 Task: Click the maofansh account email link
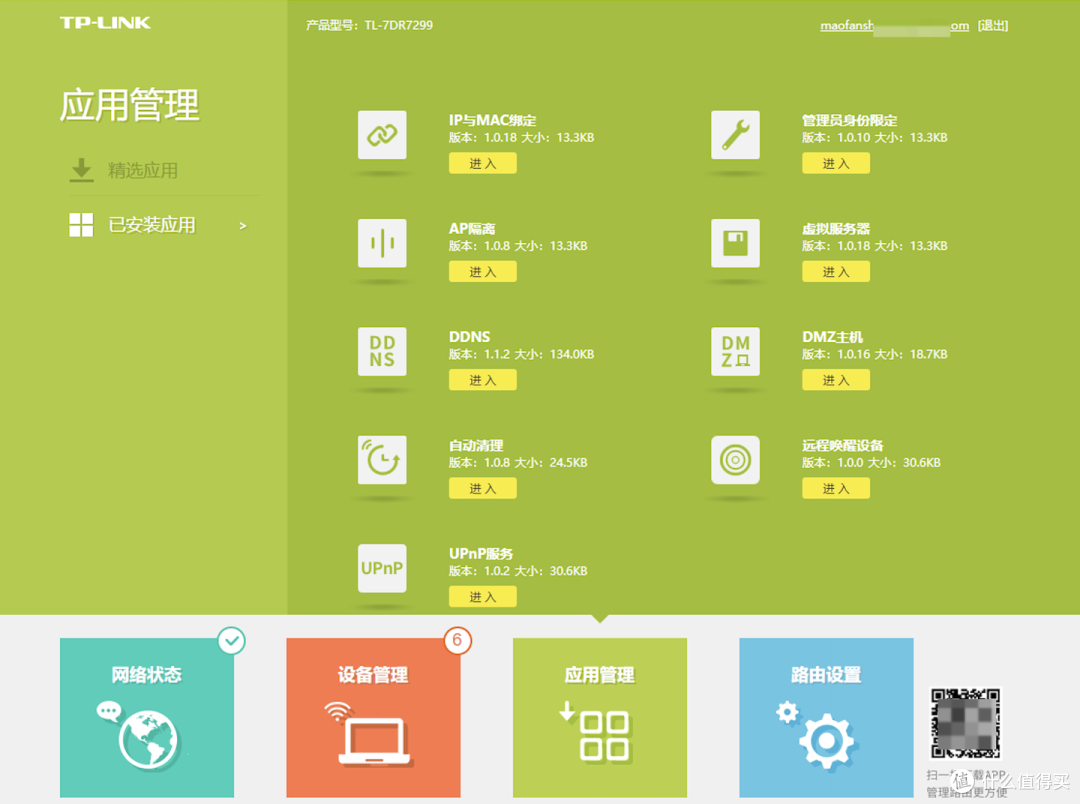coord(895,25)
